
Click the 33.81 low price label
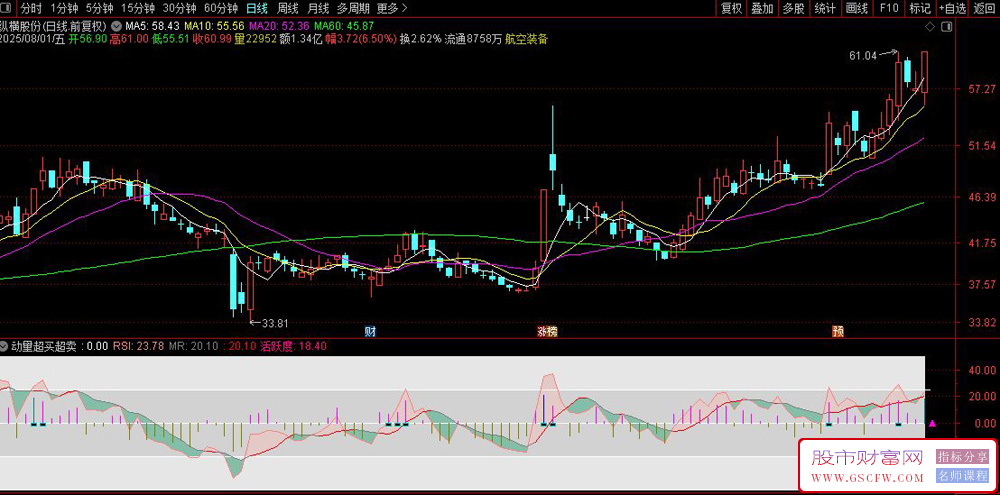(275, 323)
